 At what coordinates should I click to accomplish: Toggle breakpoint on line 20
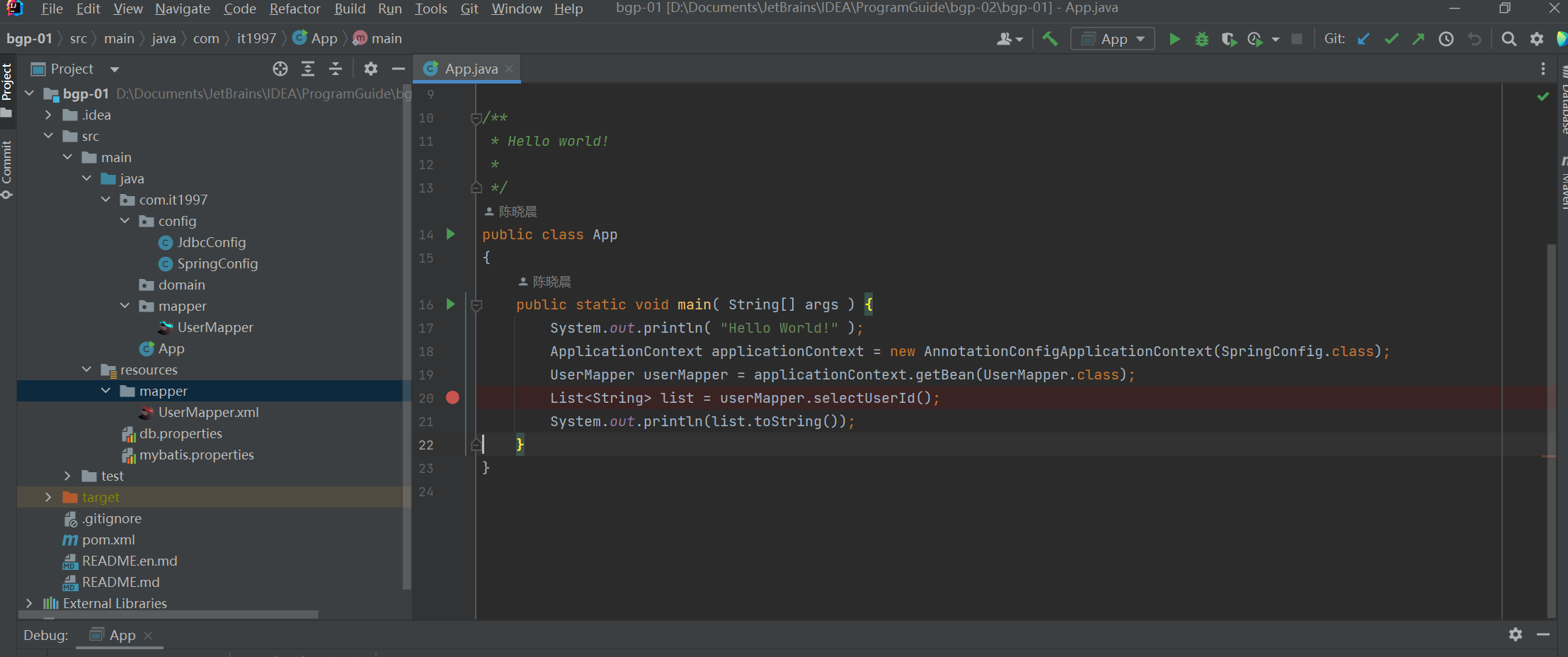453,398
